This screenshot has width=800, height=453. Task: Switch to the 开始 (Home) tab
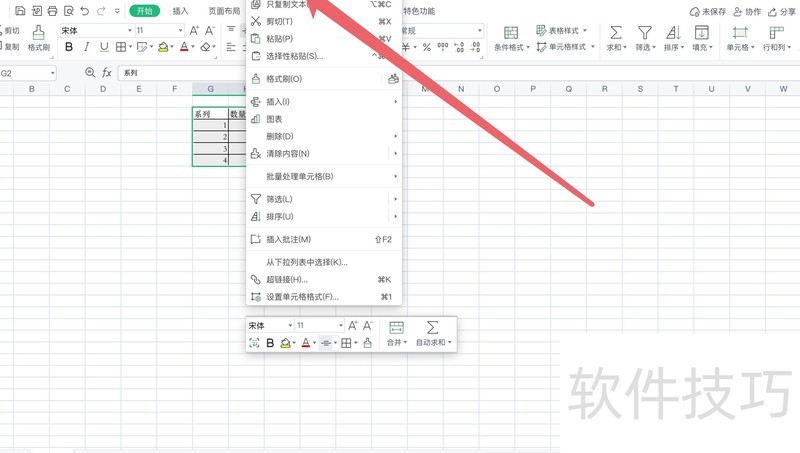[x=144, y=11]
